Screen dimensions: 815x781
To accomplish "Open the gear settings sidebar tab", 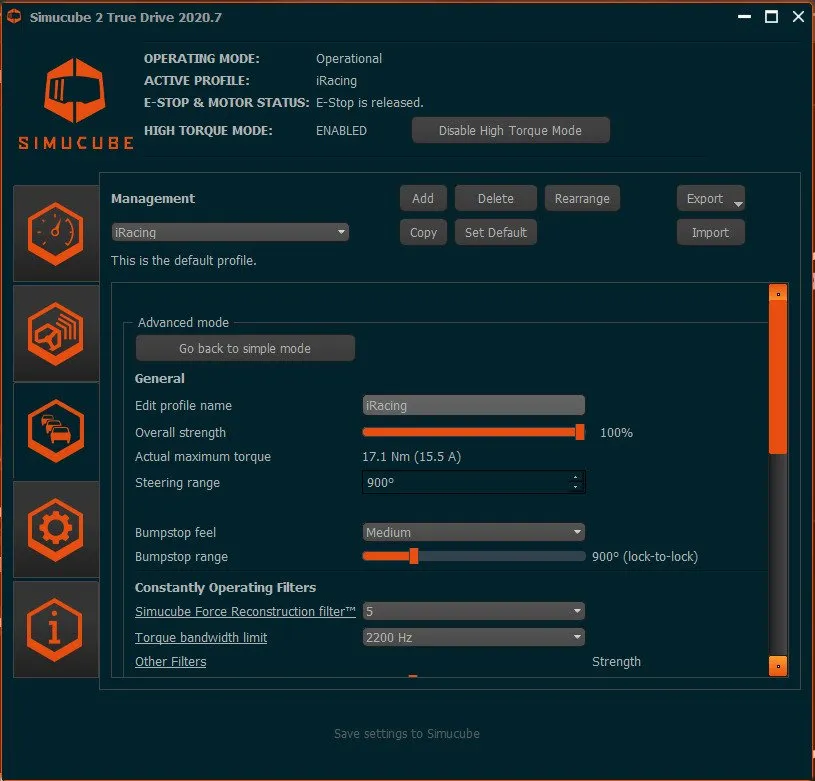I will click(x=55, y=529).
